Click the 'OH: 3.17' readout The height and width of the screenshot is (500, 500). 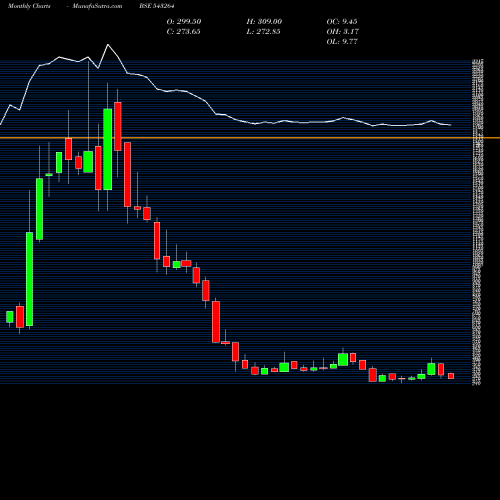tap(342, 32)
